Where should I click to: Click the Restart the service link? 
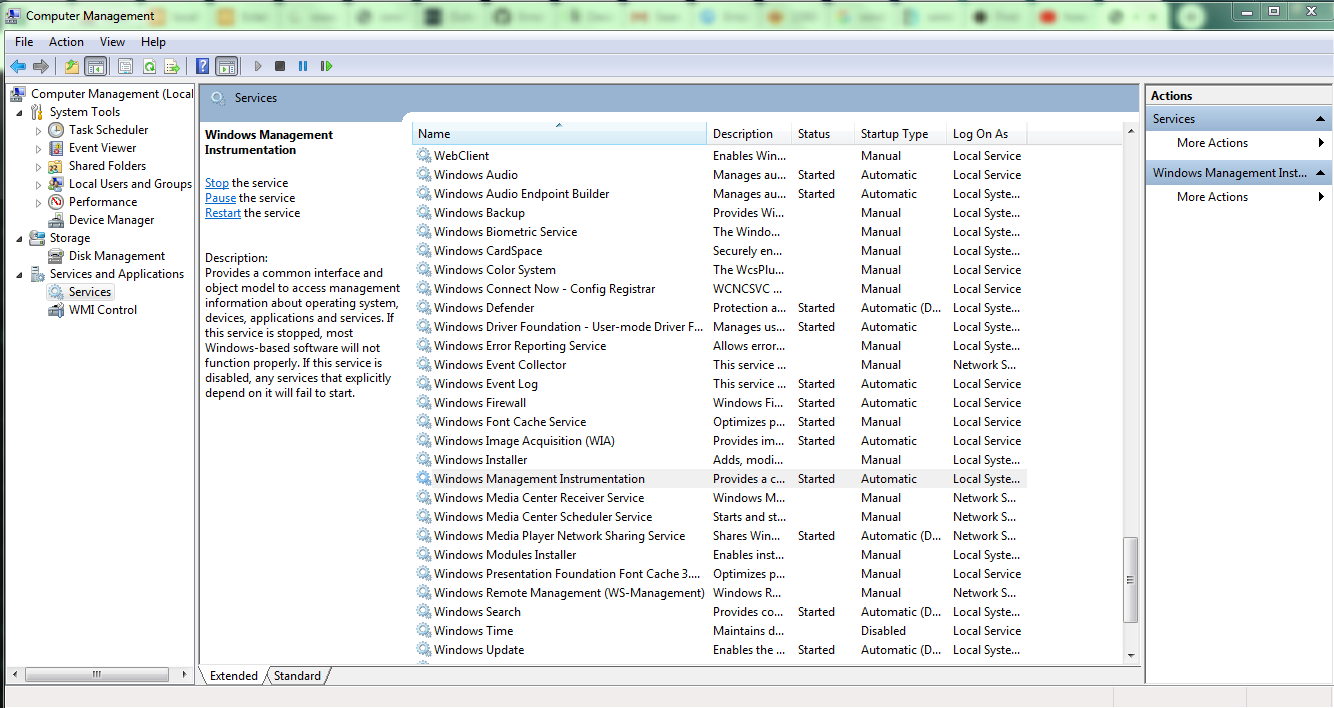point(223,213)
